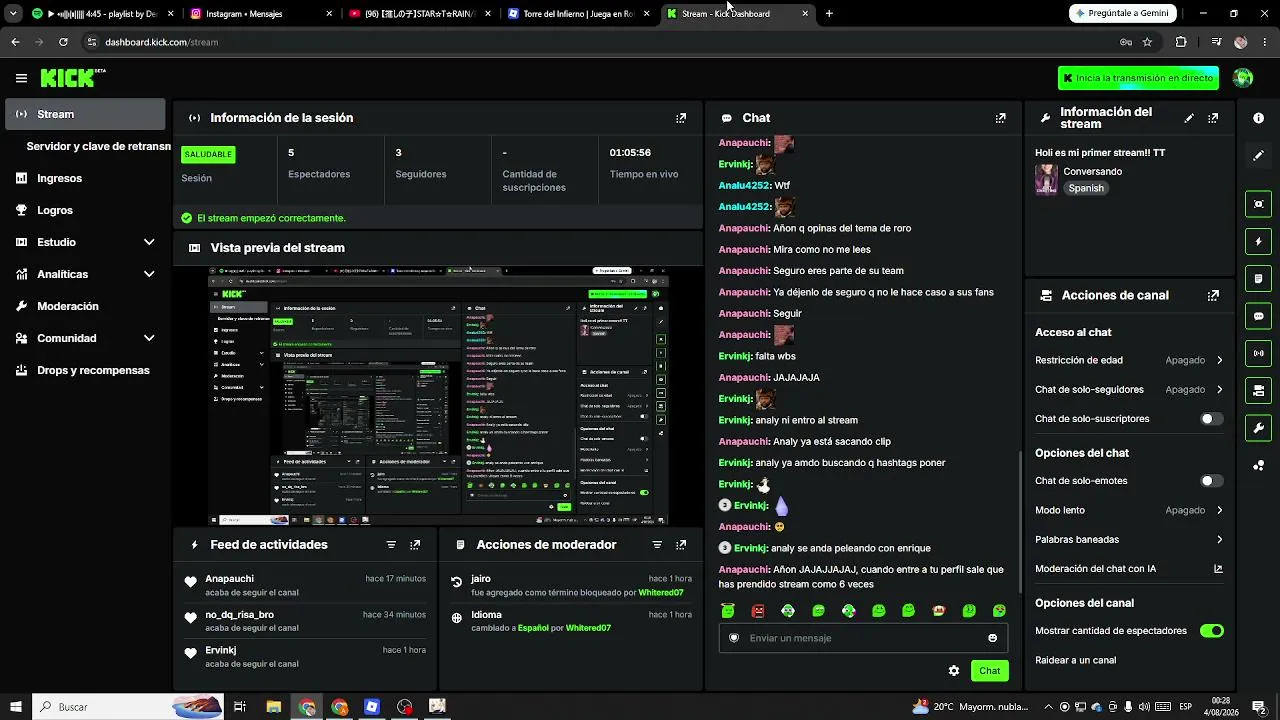Click the three-dots icon at bottom of right sidebar
The width and height of the screenshot is (1280, 720).
click(x=1258, y=465)
